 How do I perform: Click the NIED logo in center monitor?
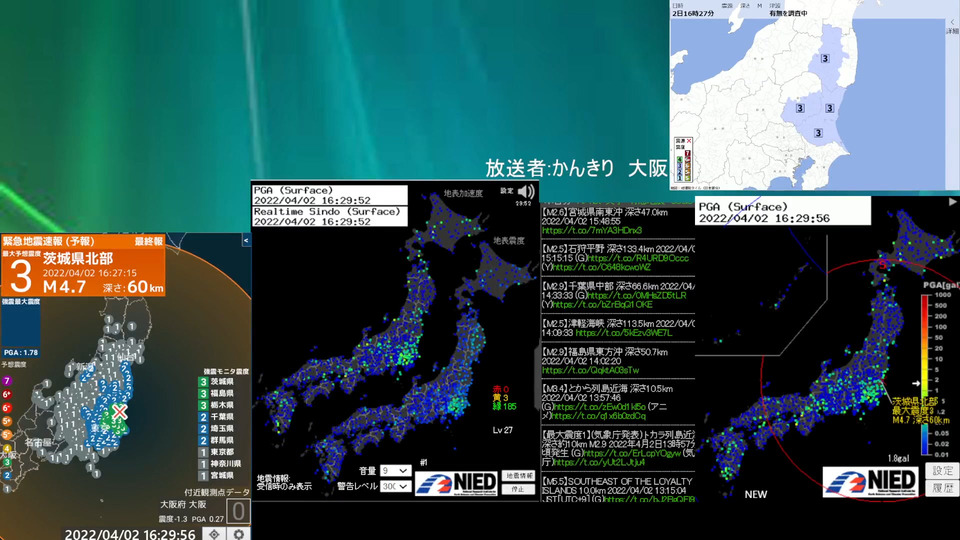[x=457, y=483]
